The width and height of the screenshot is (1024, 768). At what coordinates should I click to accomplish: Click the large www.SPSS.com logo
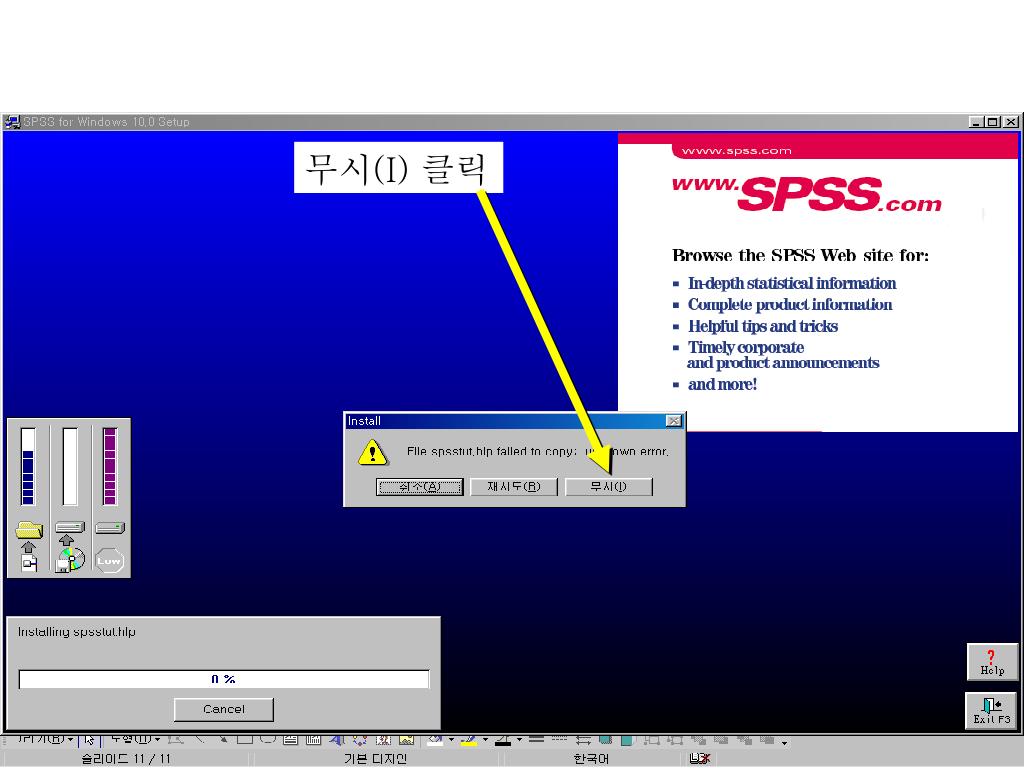pos(807,194)
